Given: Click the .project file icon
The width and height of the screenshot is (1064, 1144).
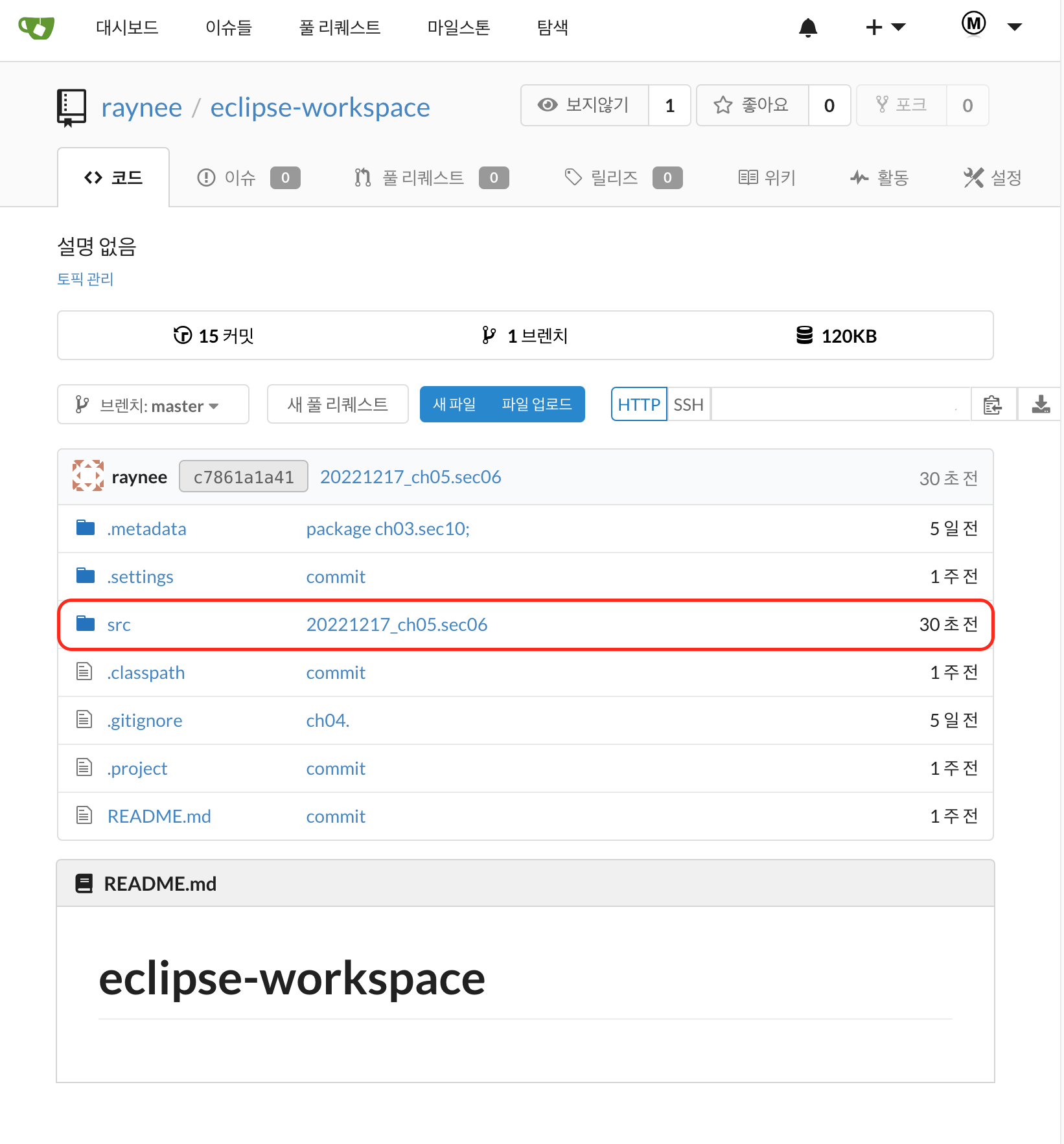Looking at the screenshot, I should (x=84, y=767).
